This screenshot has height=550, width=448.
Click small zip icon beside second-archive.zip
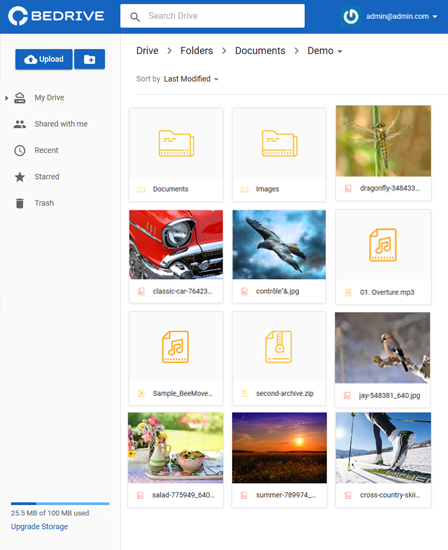(x=244, y=393)
